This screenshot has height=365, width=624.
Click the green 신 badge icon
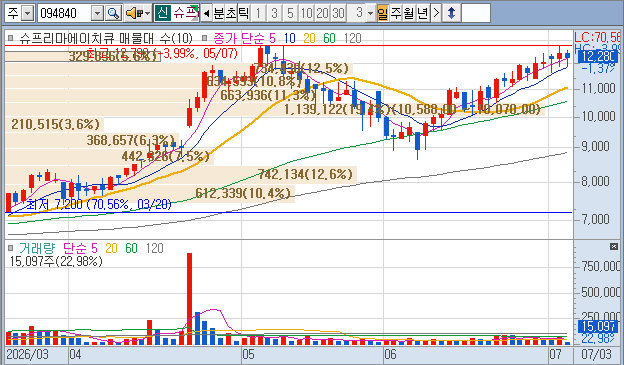pyautogui.click(x=162, y=13)
